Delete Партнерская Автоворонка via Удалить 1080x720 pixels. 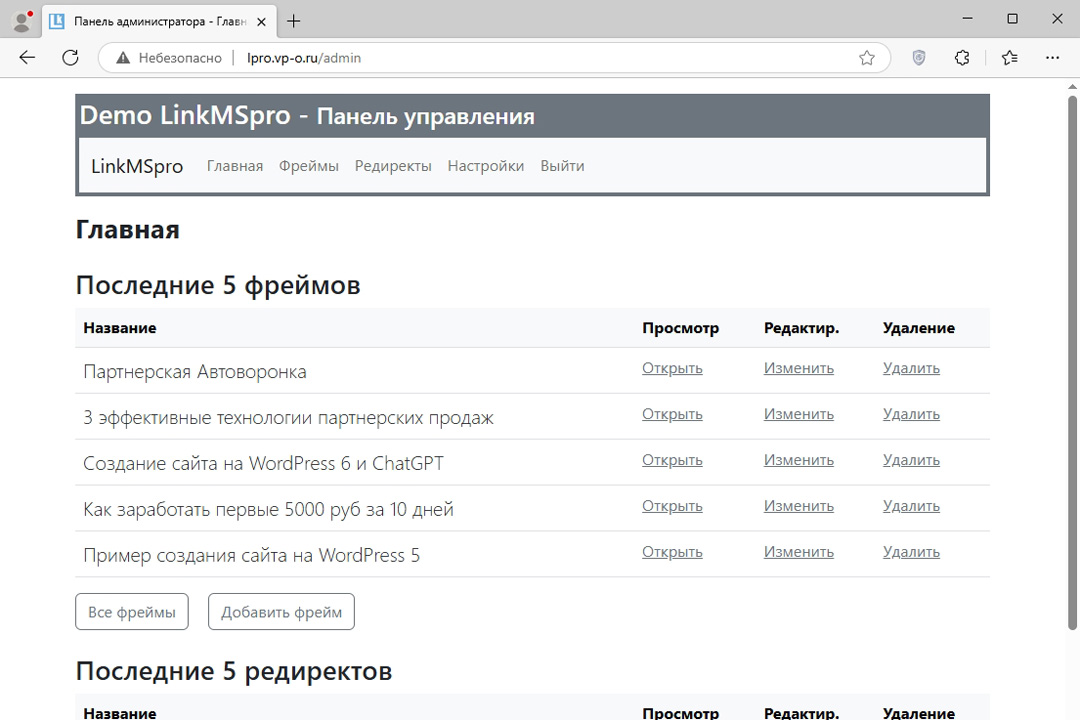point(911,368)
